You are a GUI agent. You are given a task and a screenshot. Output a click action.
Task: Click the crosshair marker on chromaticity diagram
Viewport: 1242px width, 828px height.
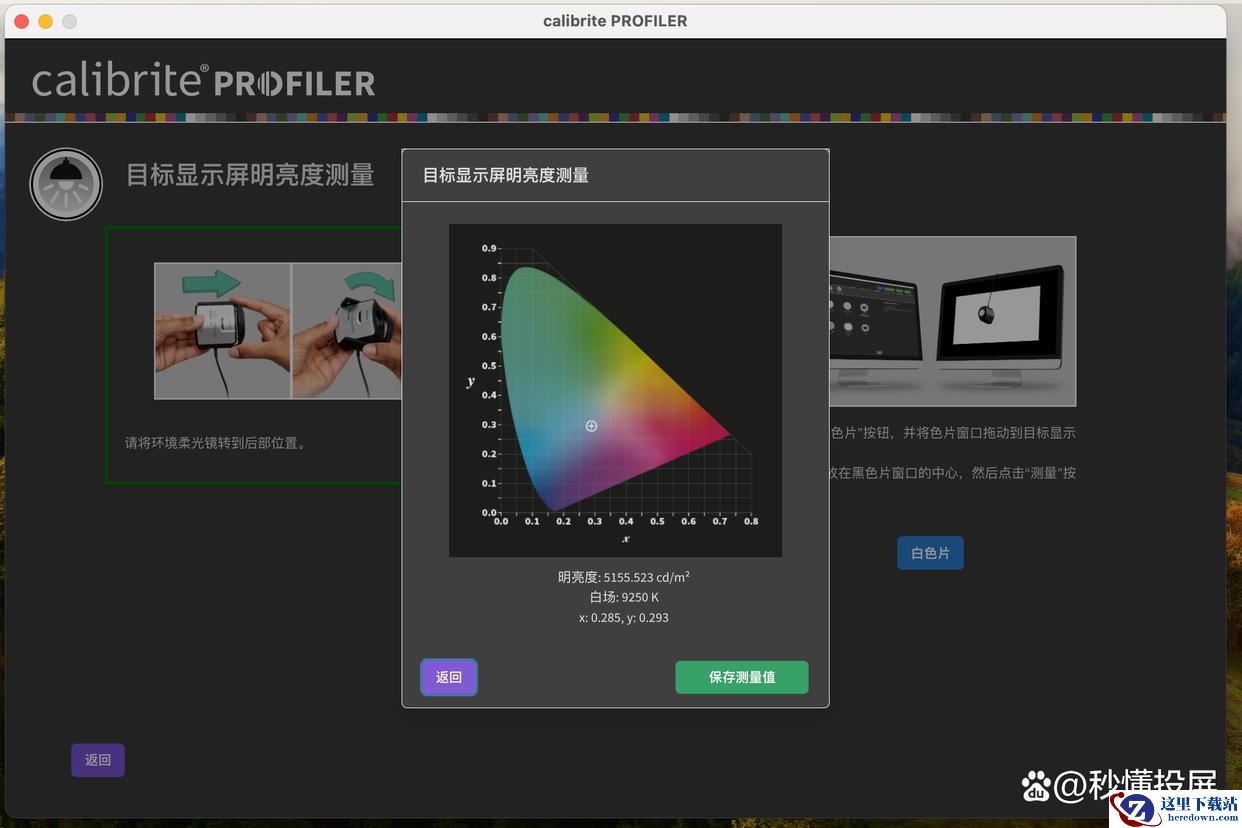tap(591, 426)
